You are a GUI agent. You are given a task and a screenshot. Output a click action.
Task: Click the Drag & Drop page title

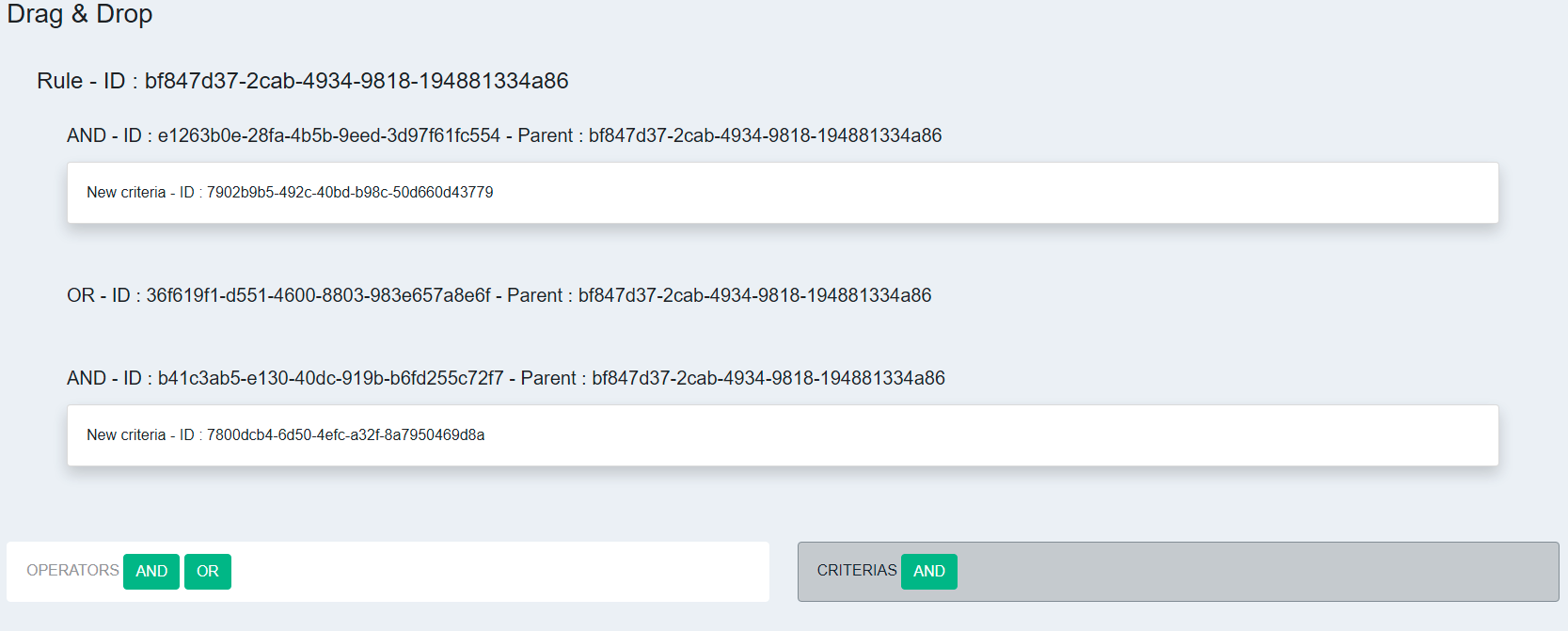80,14
